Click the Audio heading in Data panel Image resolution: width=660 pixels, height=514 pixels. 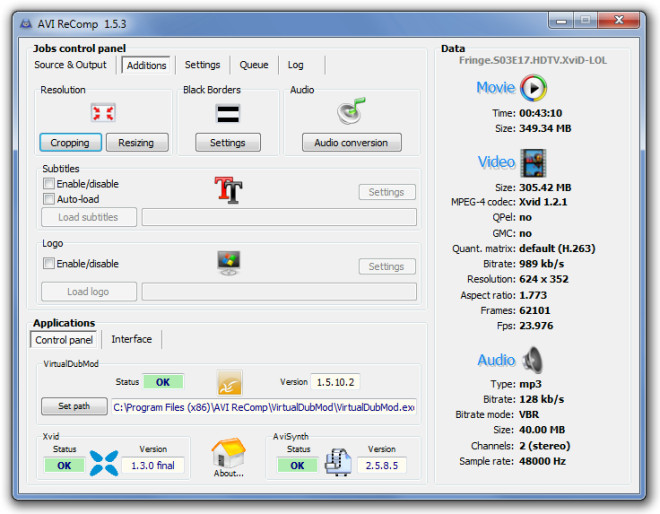(497, 360)
